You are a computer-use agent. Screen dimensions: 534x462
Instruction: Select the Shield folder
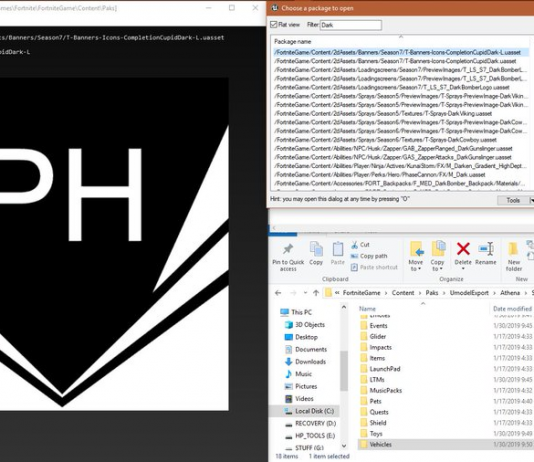pyautogui.click(x=373, y=423)
